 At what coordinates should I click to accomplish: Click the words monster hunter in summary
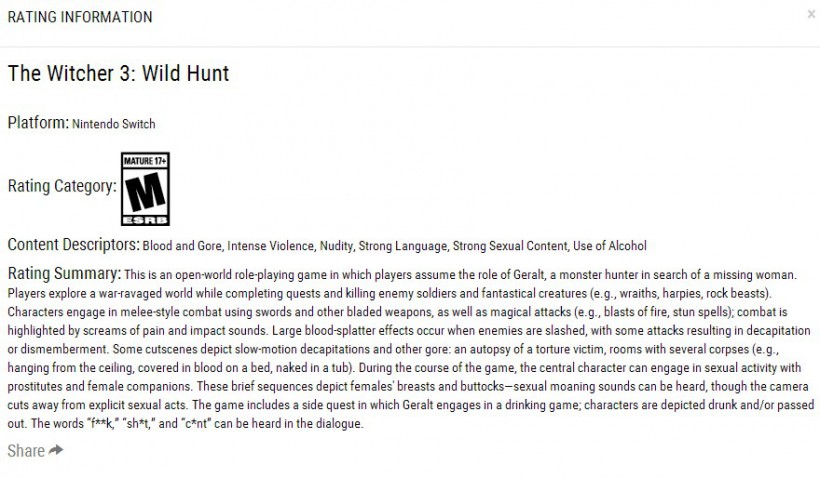[x=600, y=275]
